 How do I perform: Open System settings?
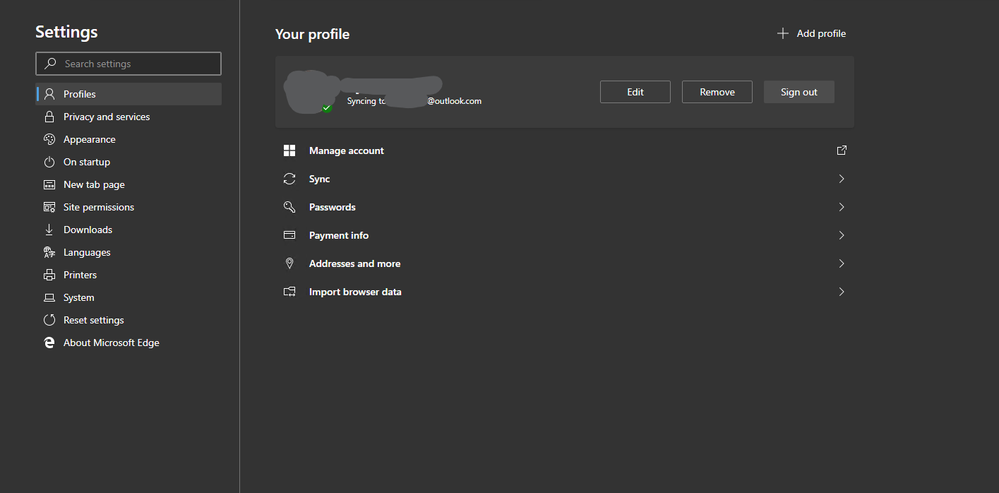(x=129, y=297)
